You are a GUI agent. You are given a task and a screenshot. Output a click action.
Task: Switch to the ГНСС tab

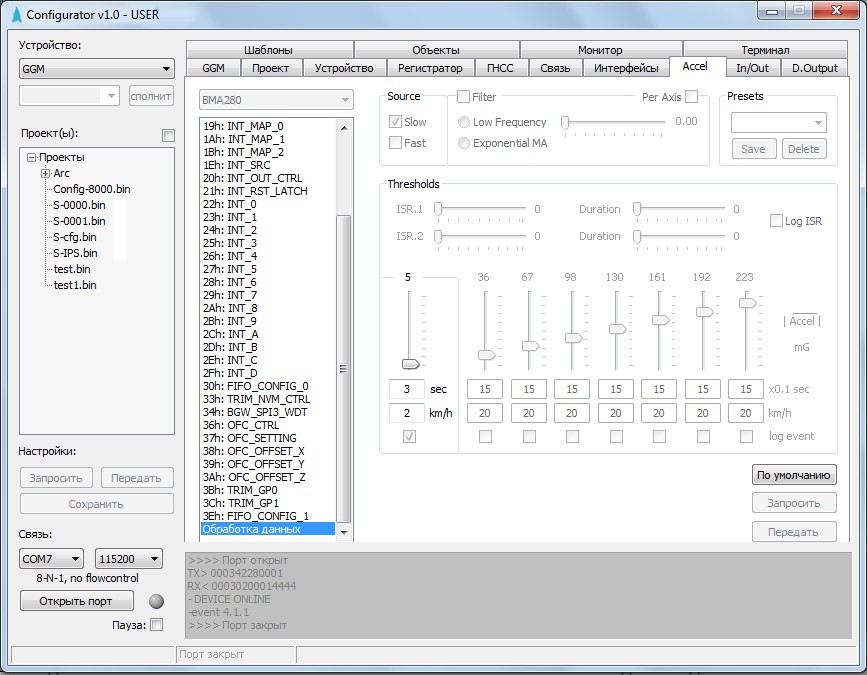[499, 68]
